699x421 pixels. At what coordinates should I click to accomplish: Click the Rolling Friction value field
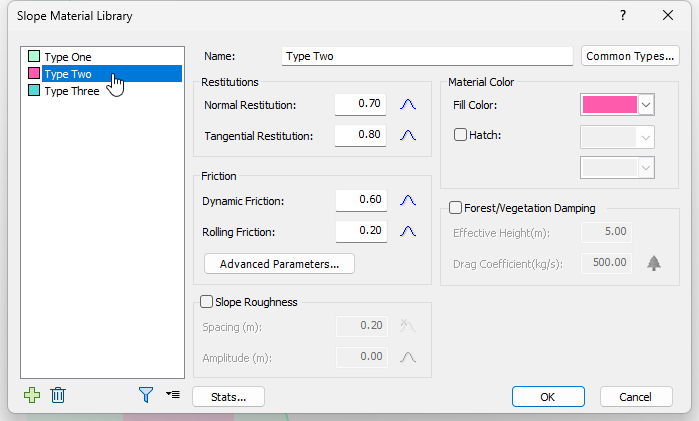pyautogui.click(x=361, y=231)
